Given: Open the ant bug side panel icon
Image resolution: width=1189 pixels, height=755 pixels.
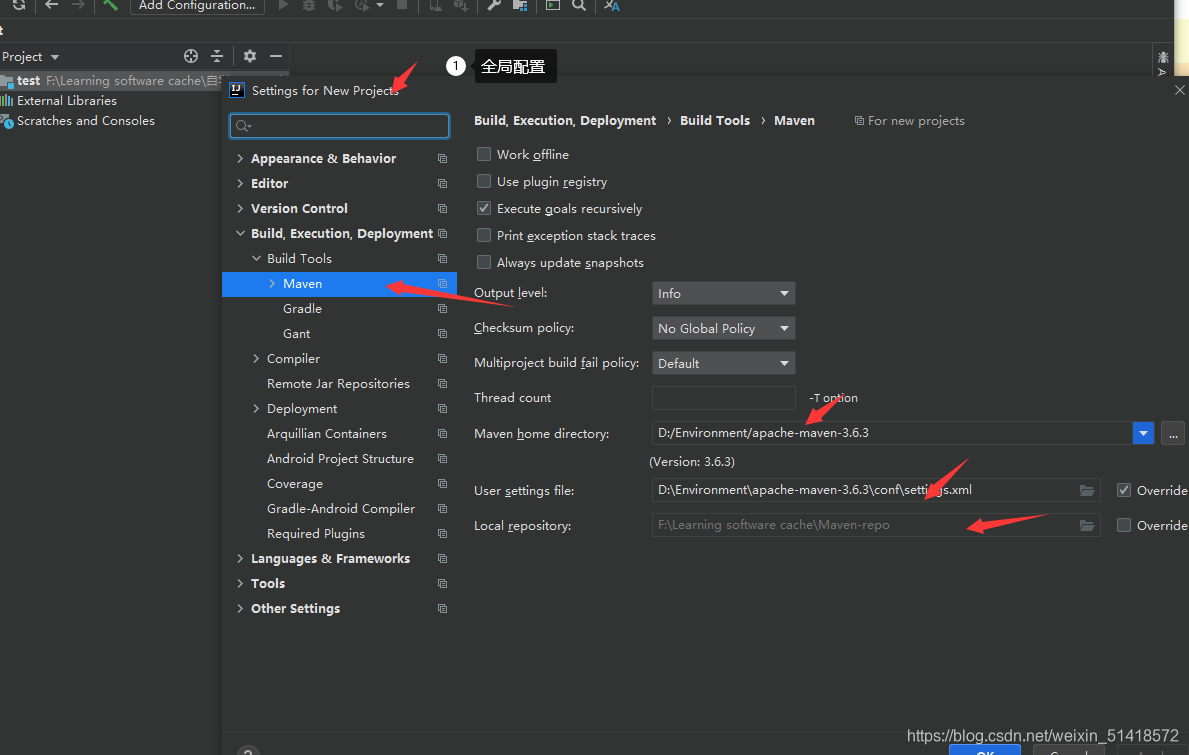Looking at the screenshot, I should [x=1162, y=58].
